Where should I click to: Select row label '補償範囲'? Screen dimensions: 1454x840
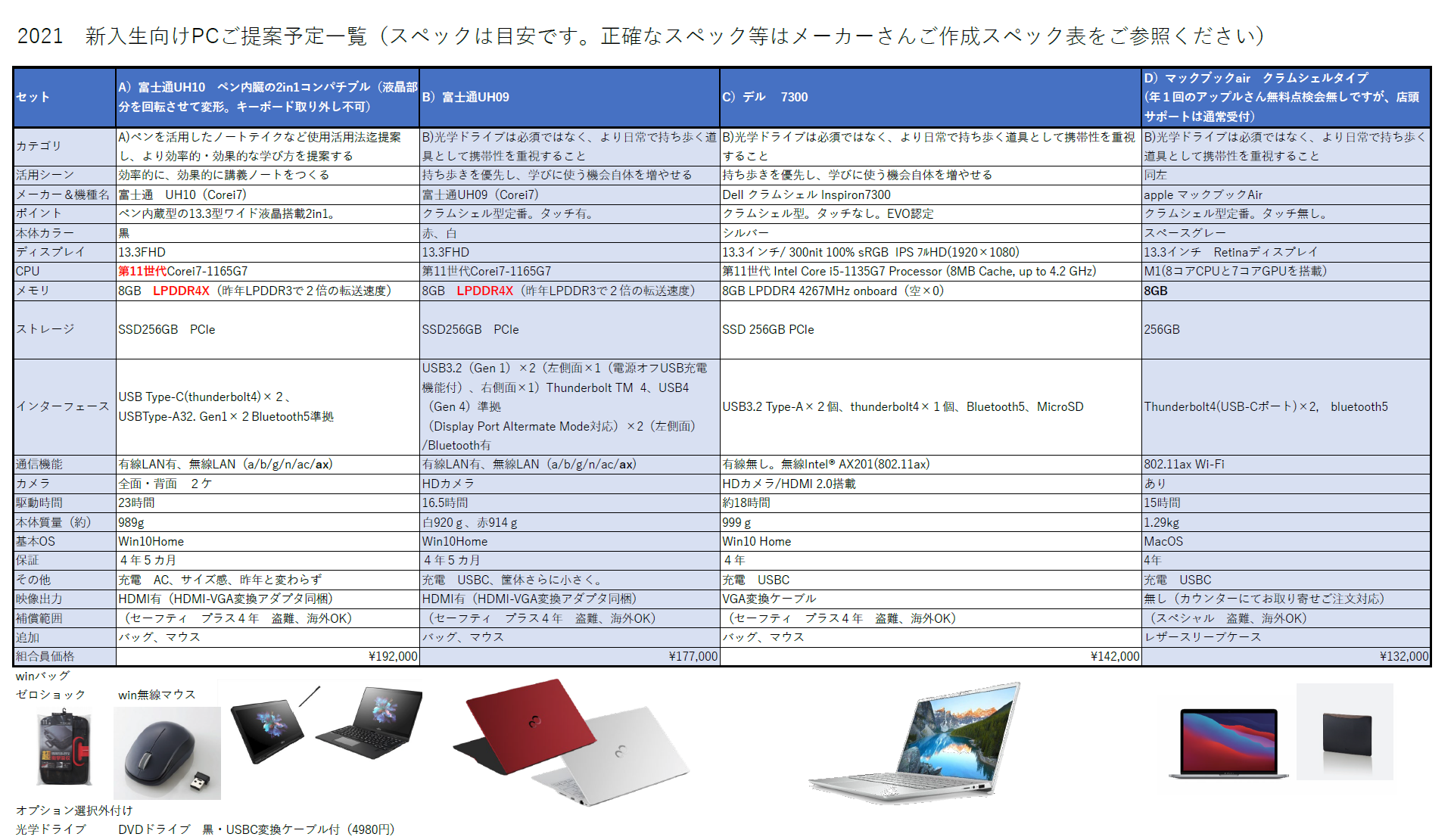coord(64,618)
